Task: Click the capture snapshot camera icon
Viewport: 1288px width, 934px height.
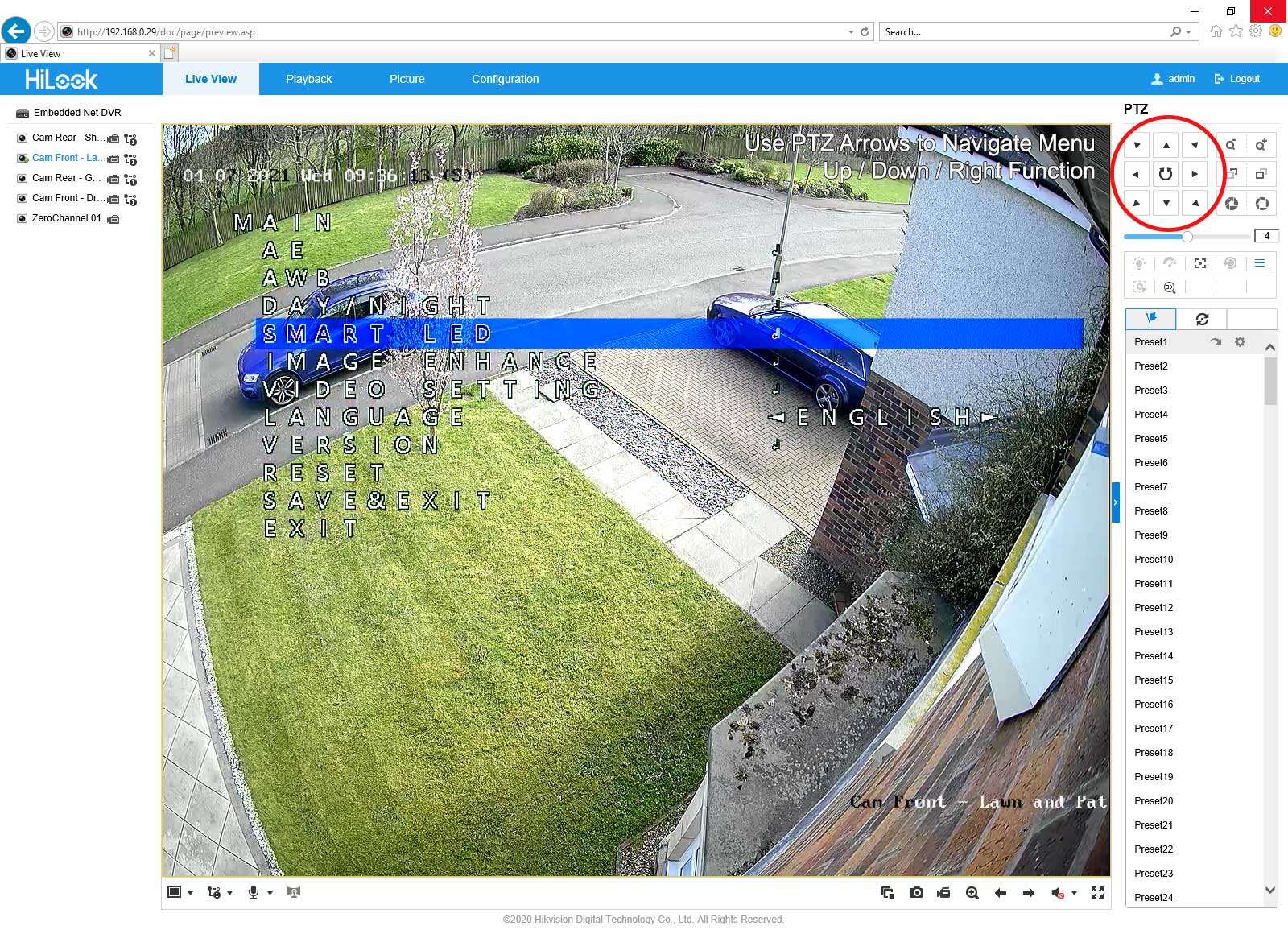Action: 916,893
